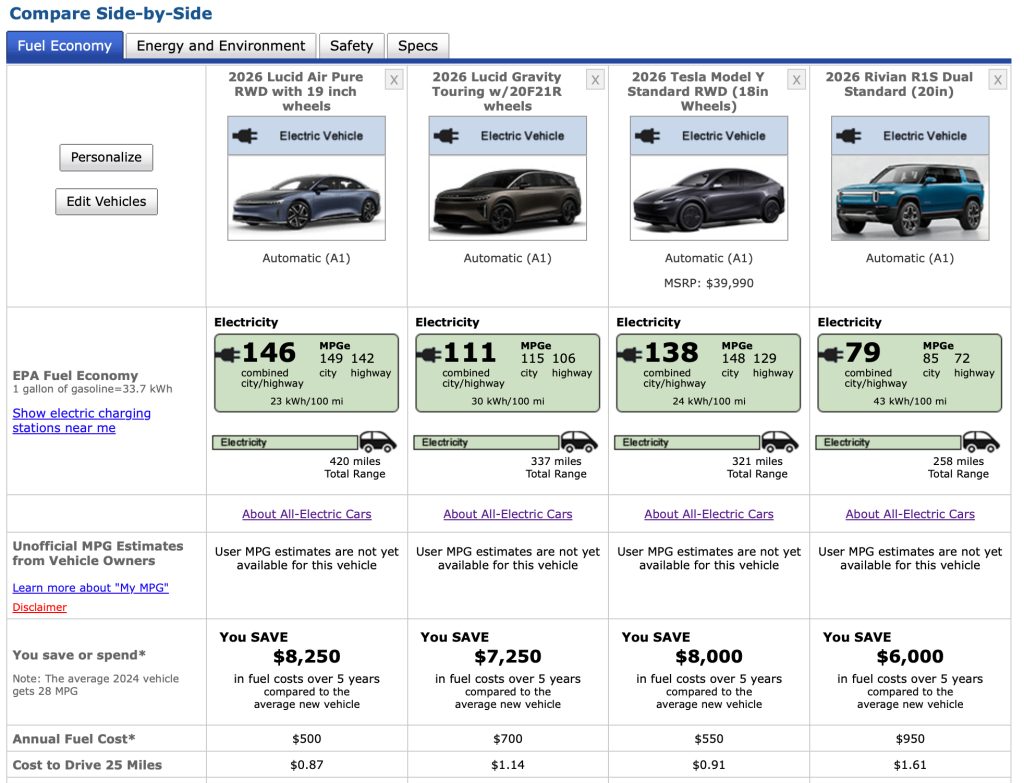The width and height of the screenshot is (1024, 783).
Task: Remove the Lucid Air Pure with X button
Action: tap(394, 80)
